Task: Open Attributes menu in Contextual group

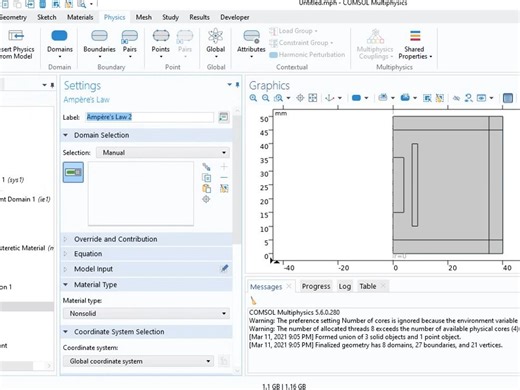Action: (x=251, y=42)
